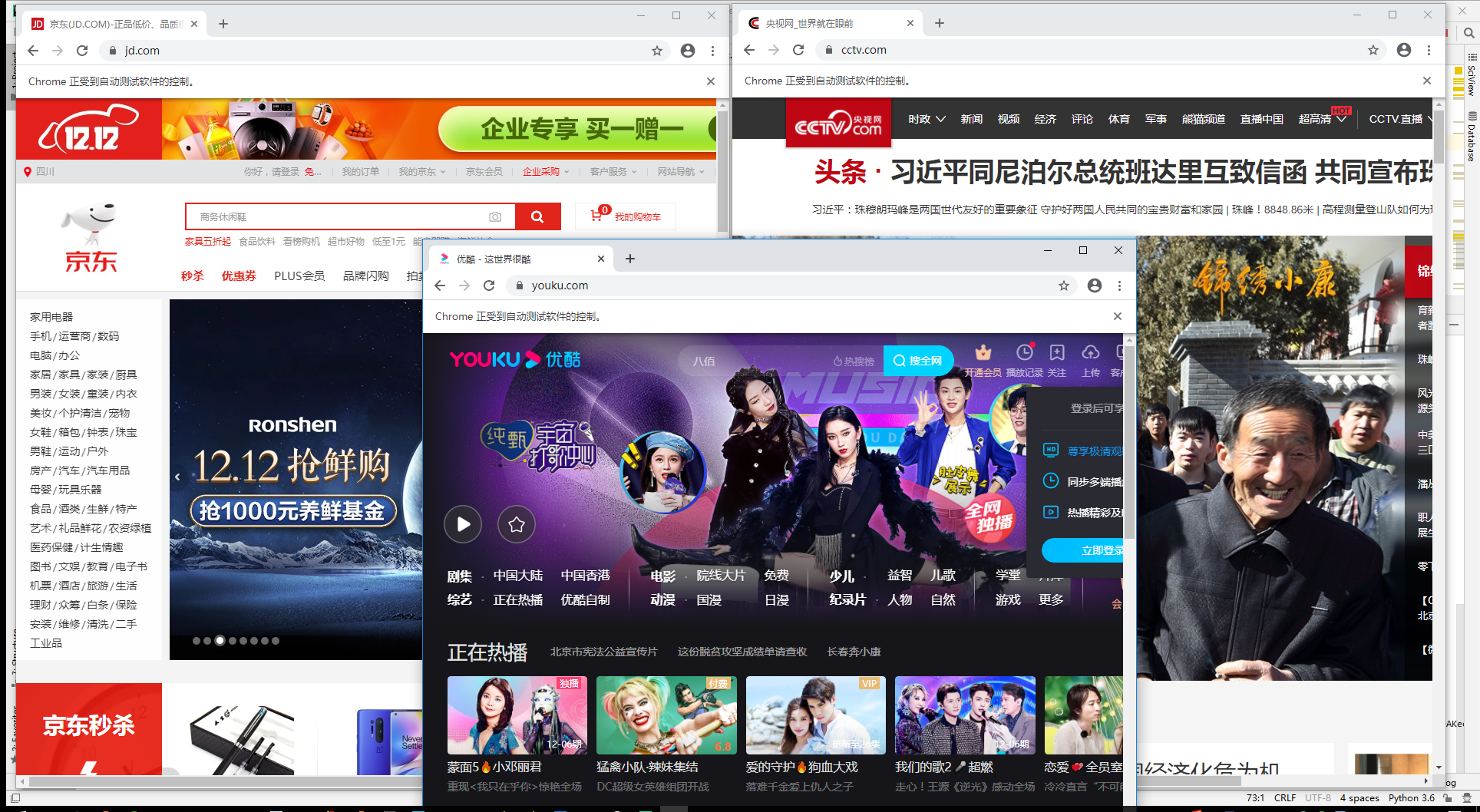The width and height of the screenshot is (1480, 812).
Task: Bookmark the jd.com page with star icon
Action: coord(657,51)
